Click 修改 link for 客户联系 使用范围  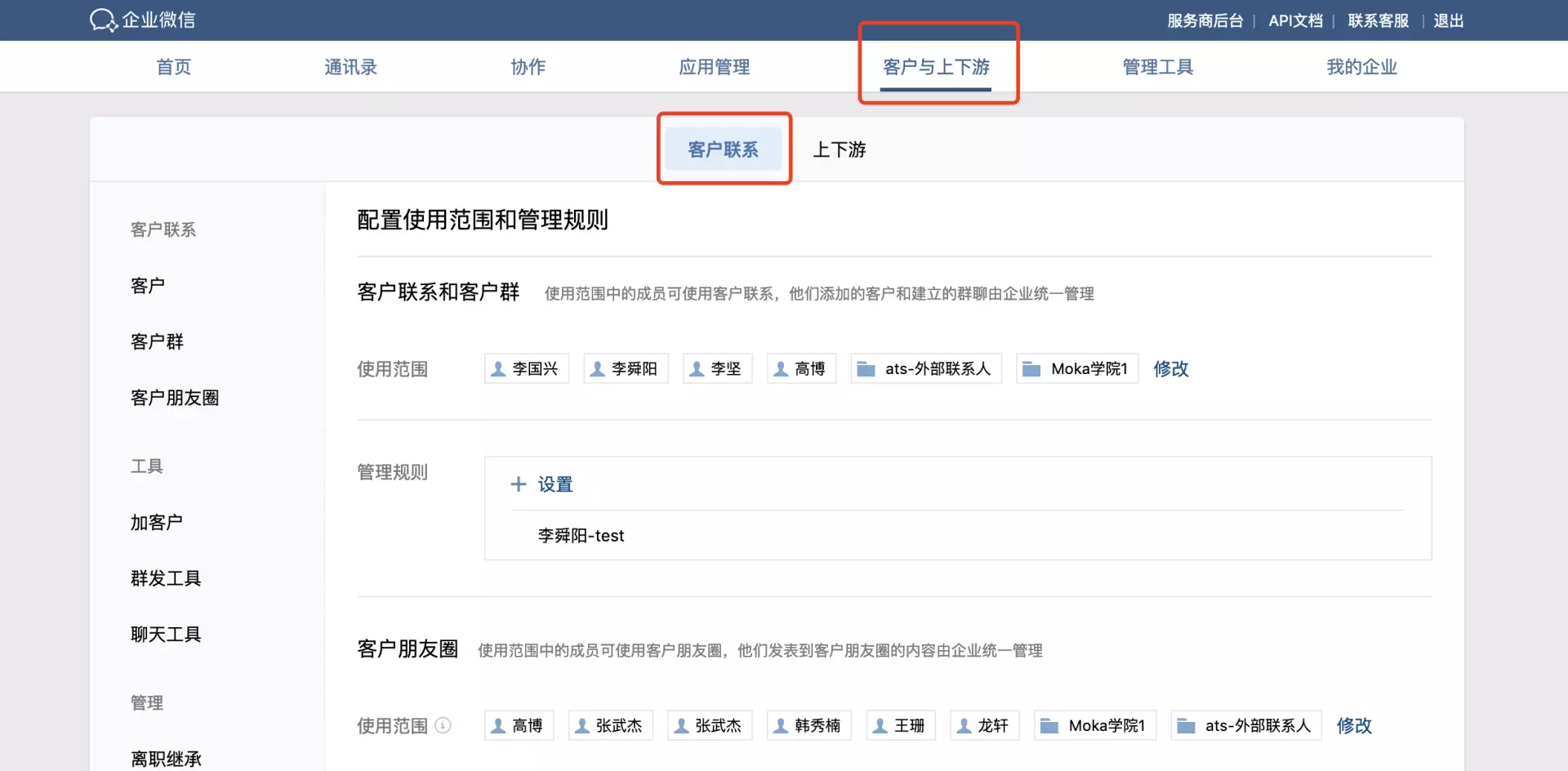coord(1170,369)
